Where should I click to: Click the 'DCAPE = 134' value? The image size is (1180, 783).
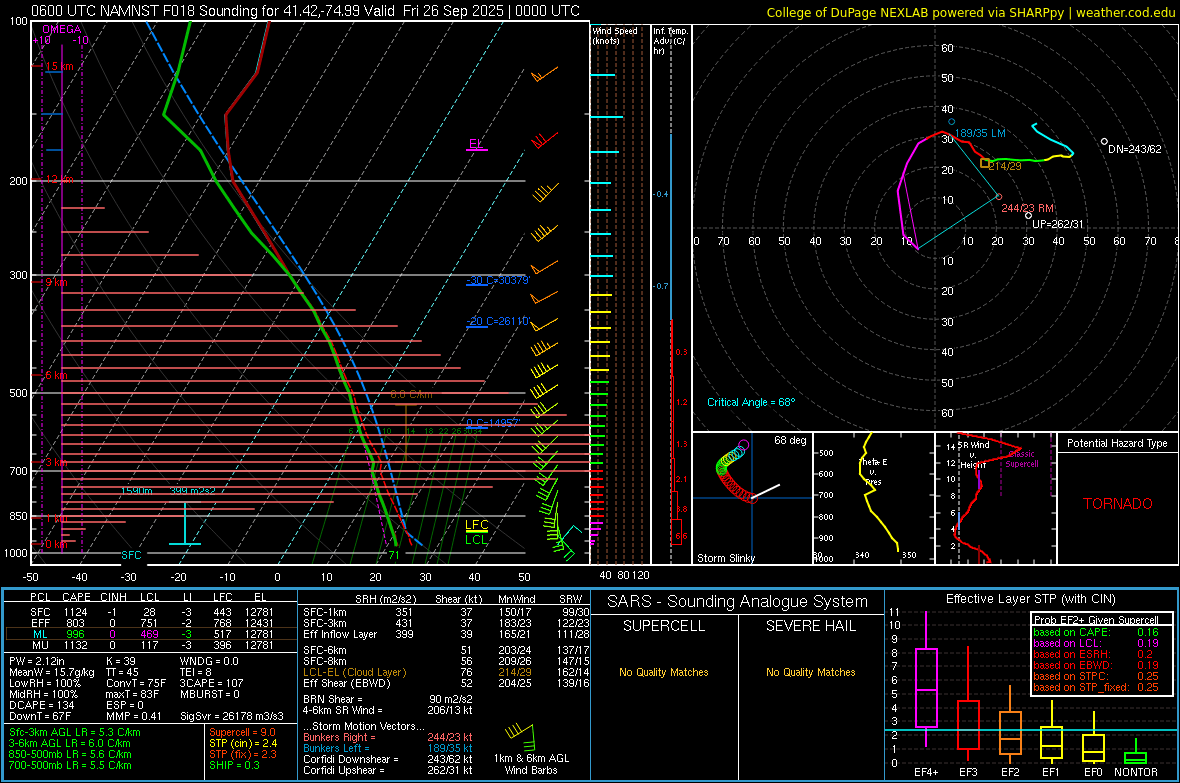[x=41, y=705]
